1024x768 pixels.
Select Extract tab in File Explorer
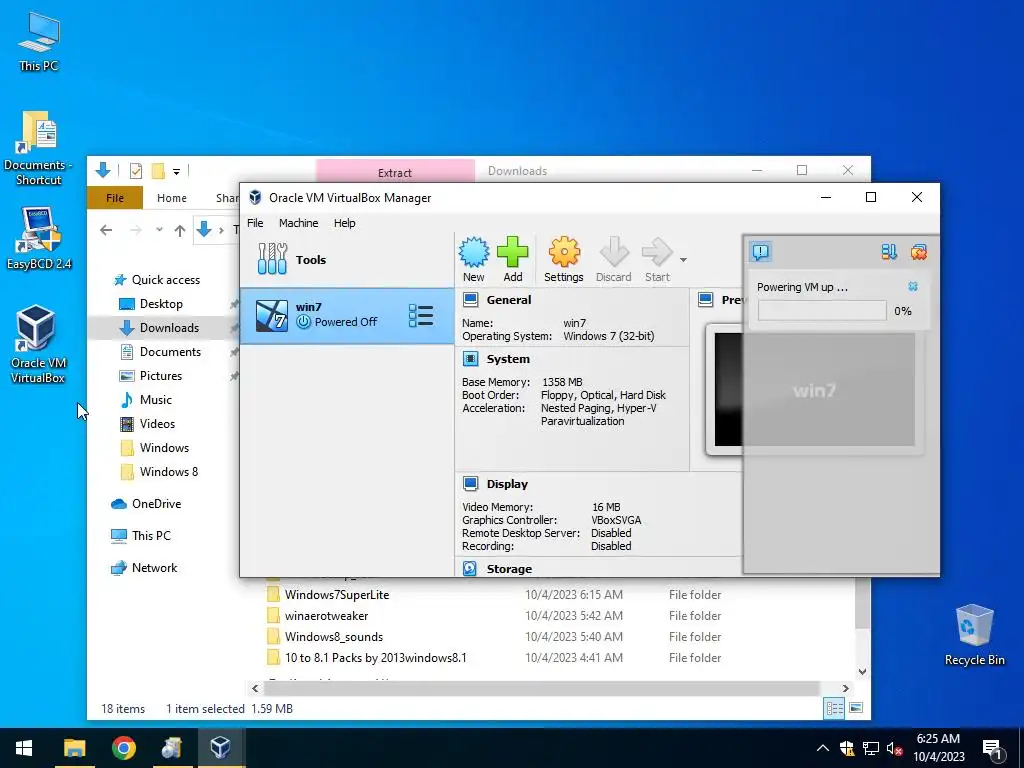click(395, 172)
